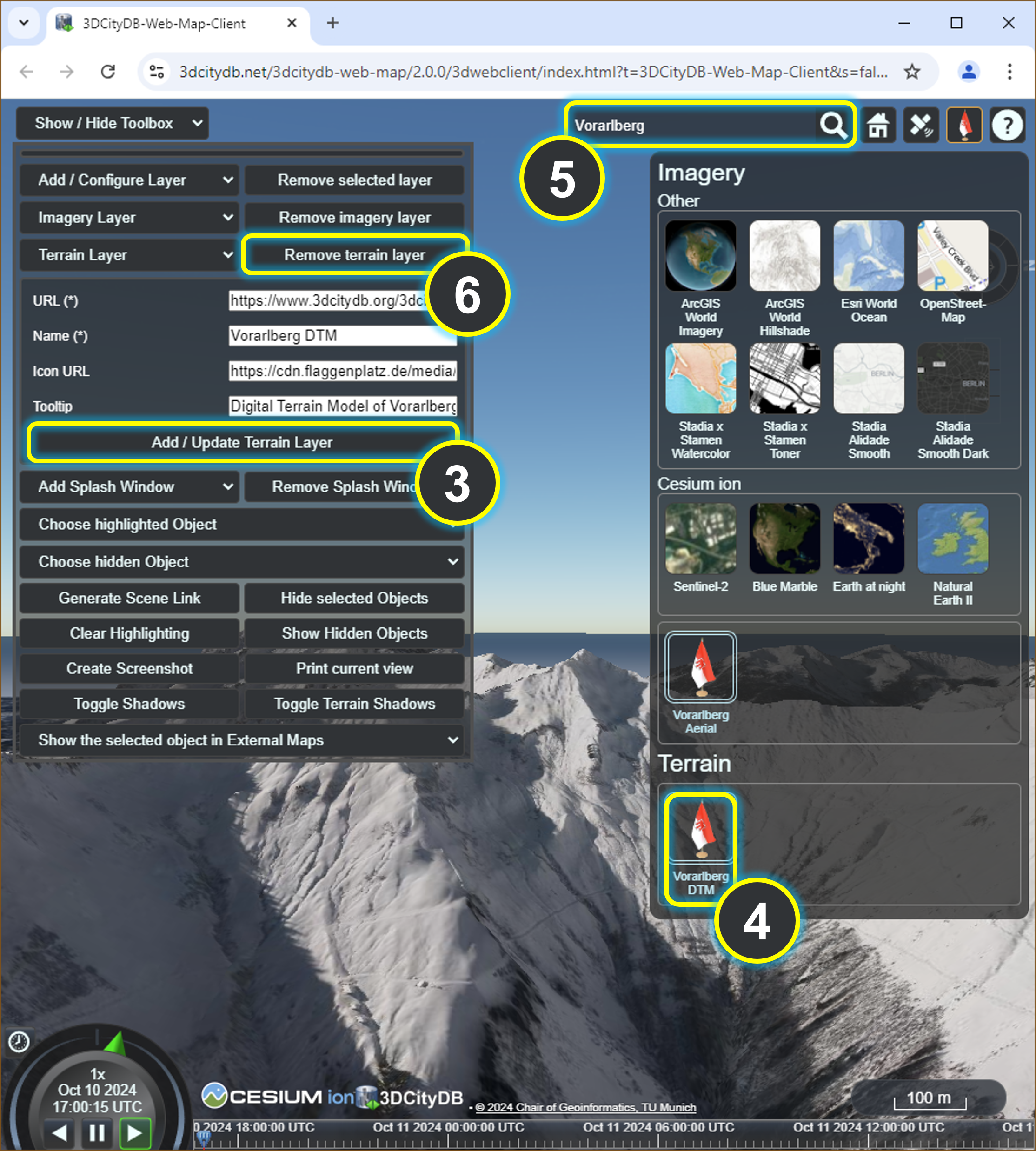Click Add / Update Terrain Layer button

coord(242,442)
